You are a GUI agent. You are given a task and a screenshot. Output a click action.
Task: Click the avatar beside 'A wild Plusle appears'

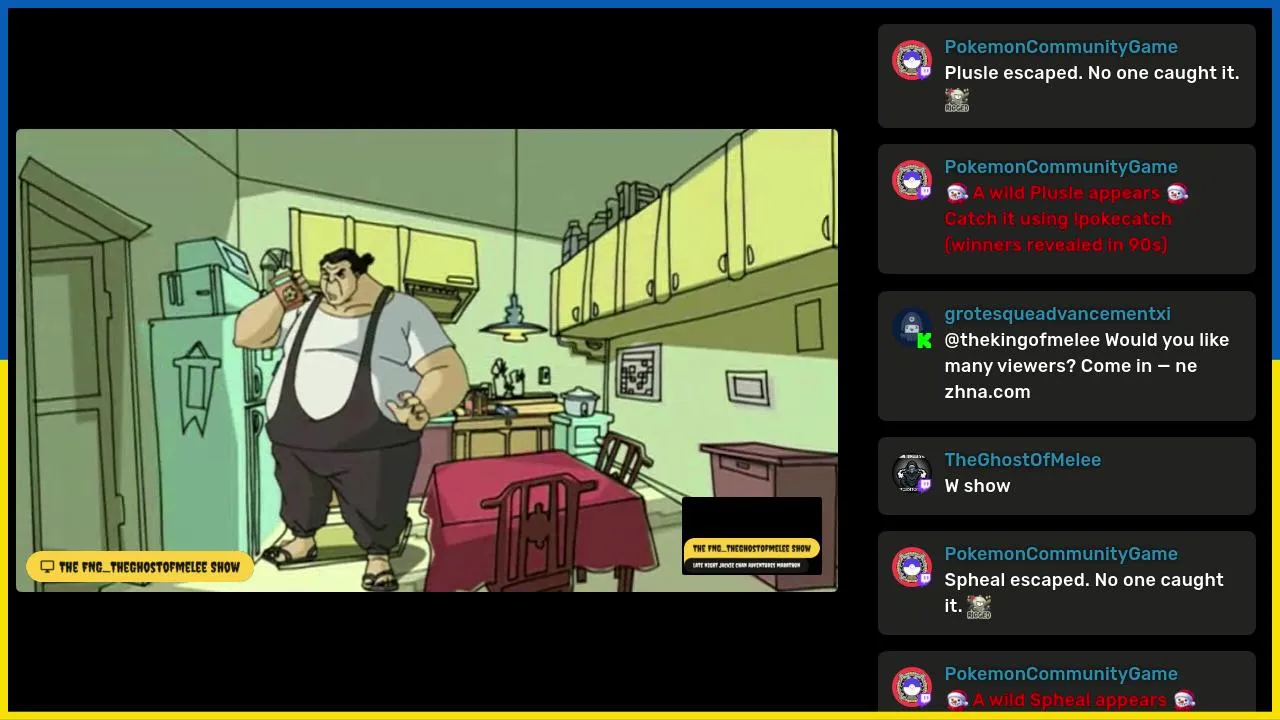pyautogui.click(x=911, y=180)
